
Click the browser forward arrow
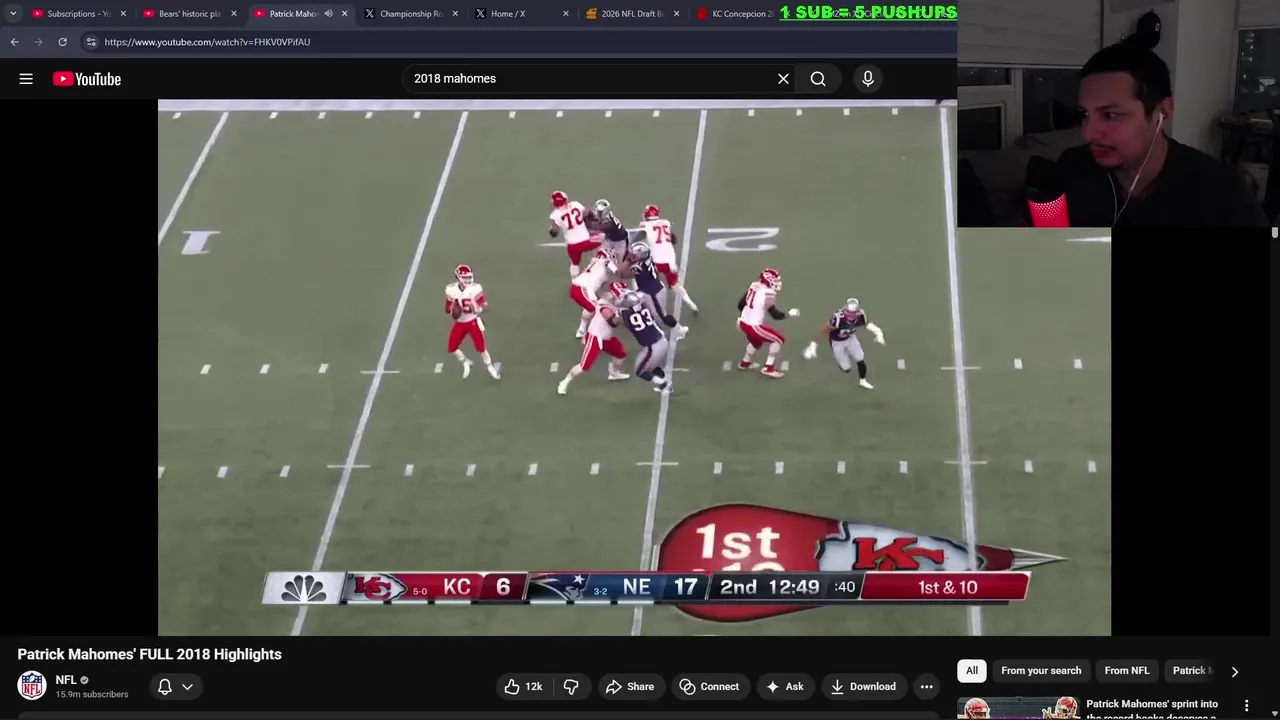point(38,42)
